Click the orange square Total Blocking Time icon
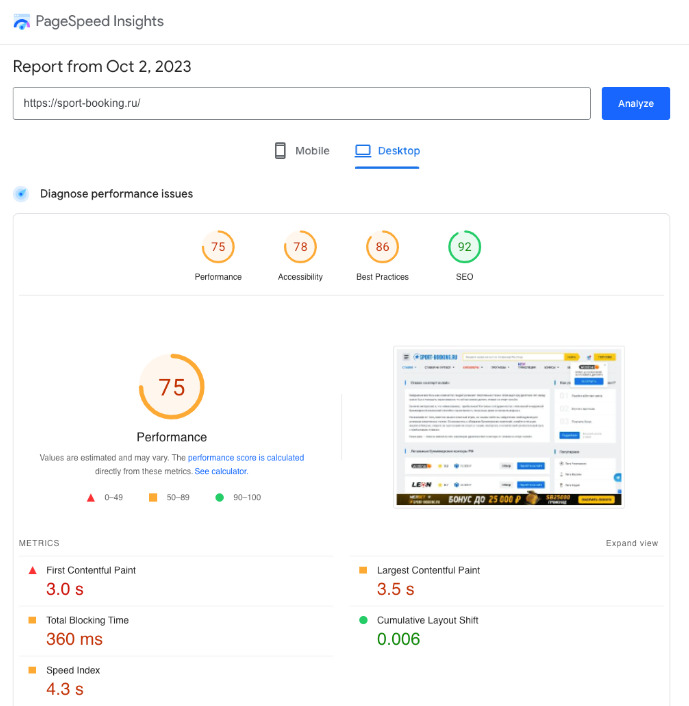 pyautogui.click(x=33, y=621)
